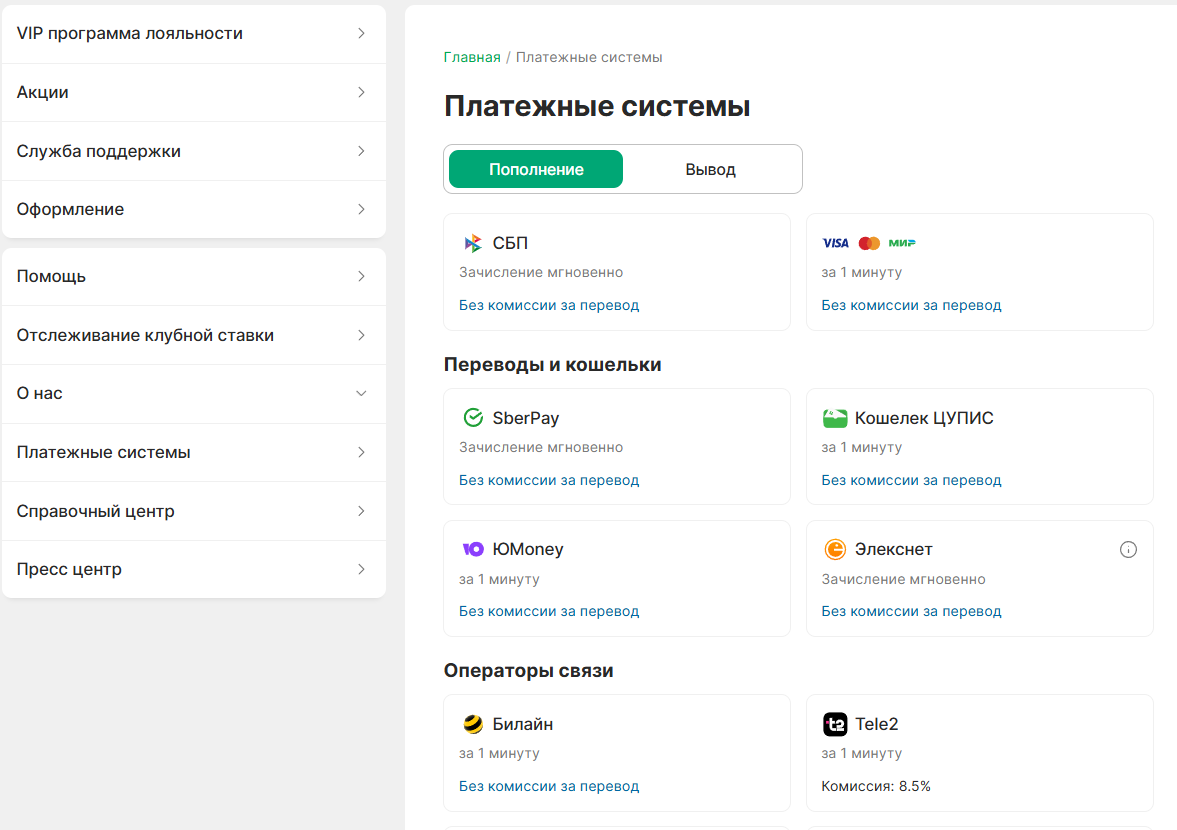Open the Акции menu item
Screen dimensions: 1177x830
pos(194,92)
